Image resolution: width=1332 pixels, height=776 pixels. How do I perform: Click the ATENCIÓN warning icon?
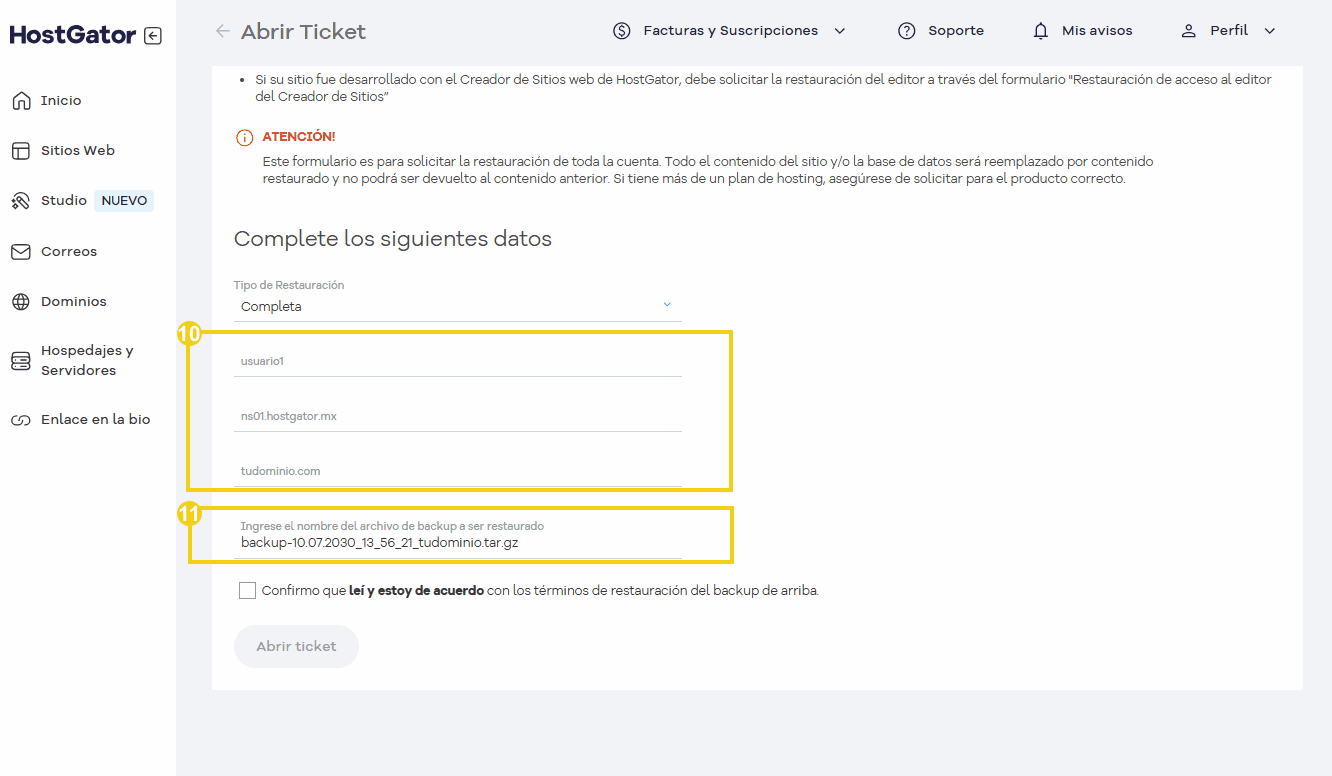(x=245, y=137)
